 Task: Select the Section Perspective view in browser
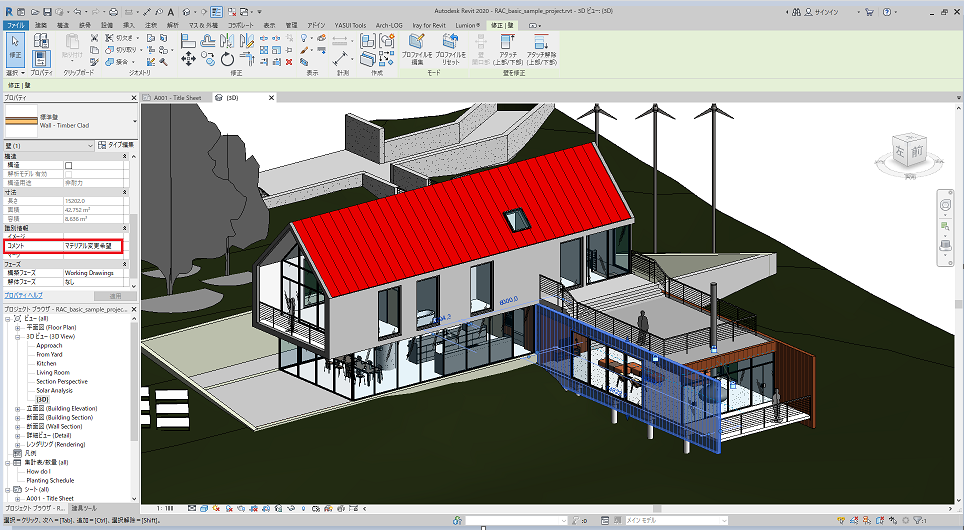click(61, 381)
